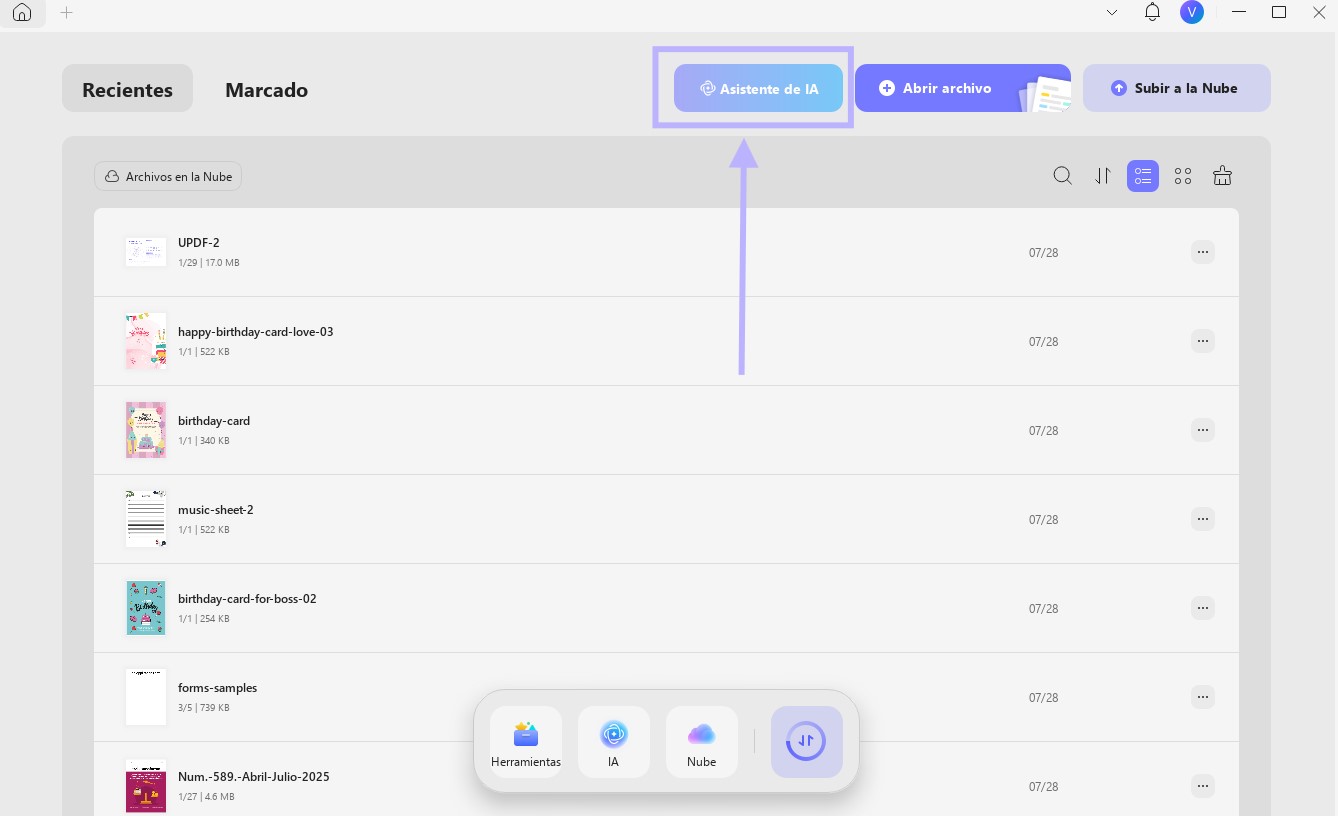Add a new tab with plus icon
1338x816 pixels.
pyautogui.click(x=66, y=13)
